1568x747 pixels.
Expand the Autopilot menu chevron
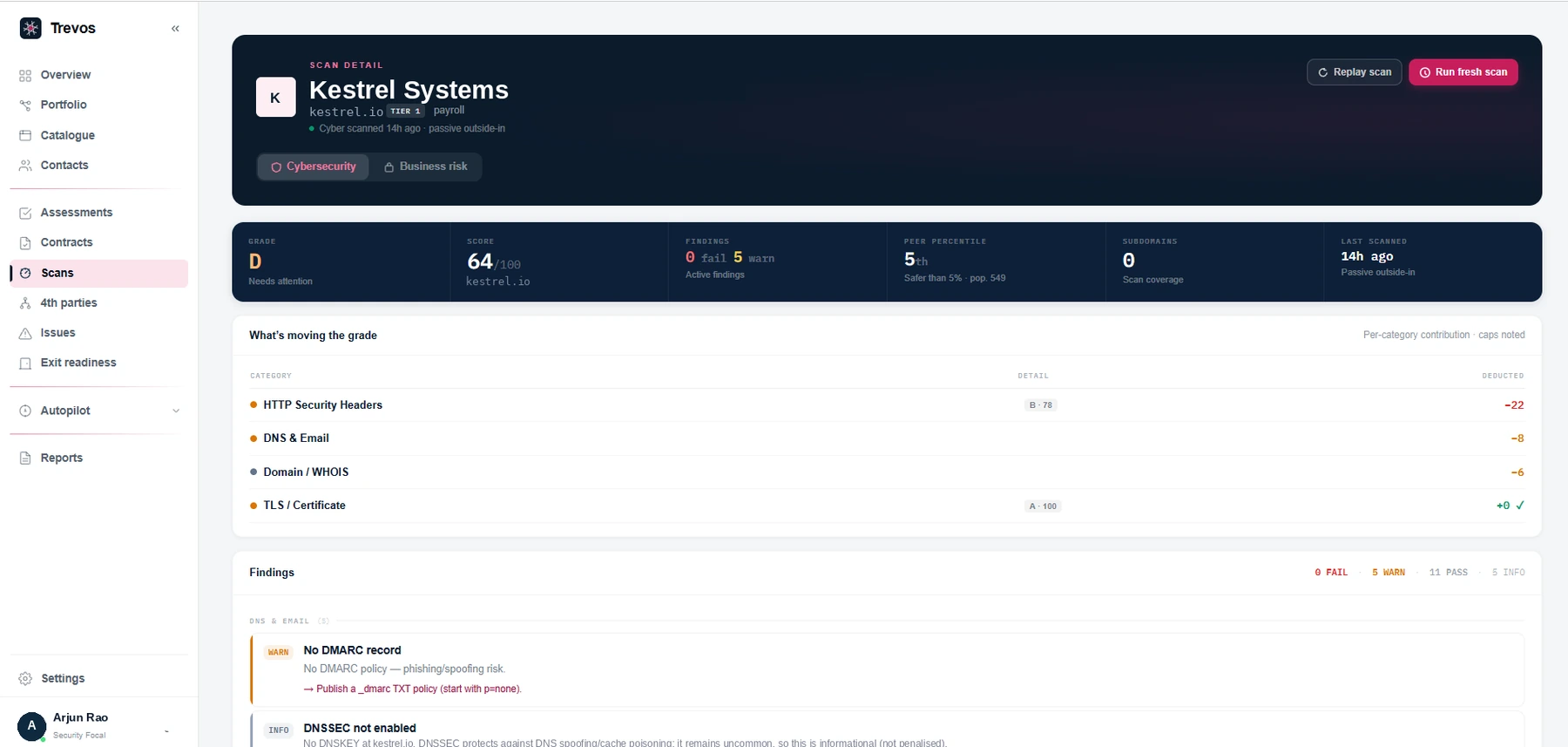click(176, 411)
